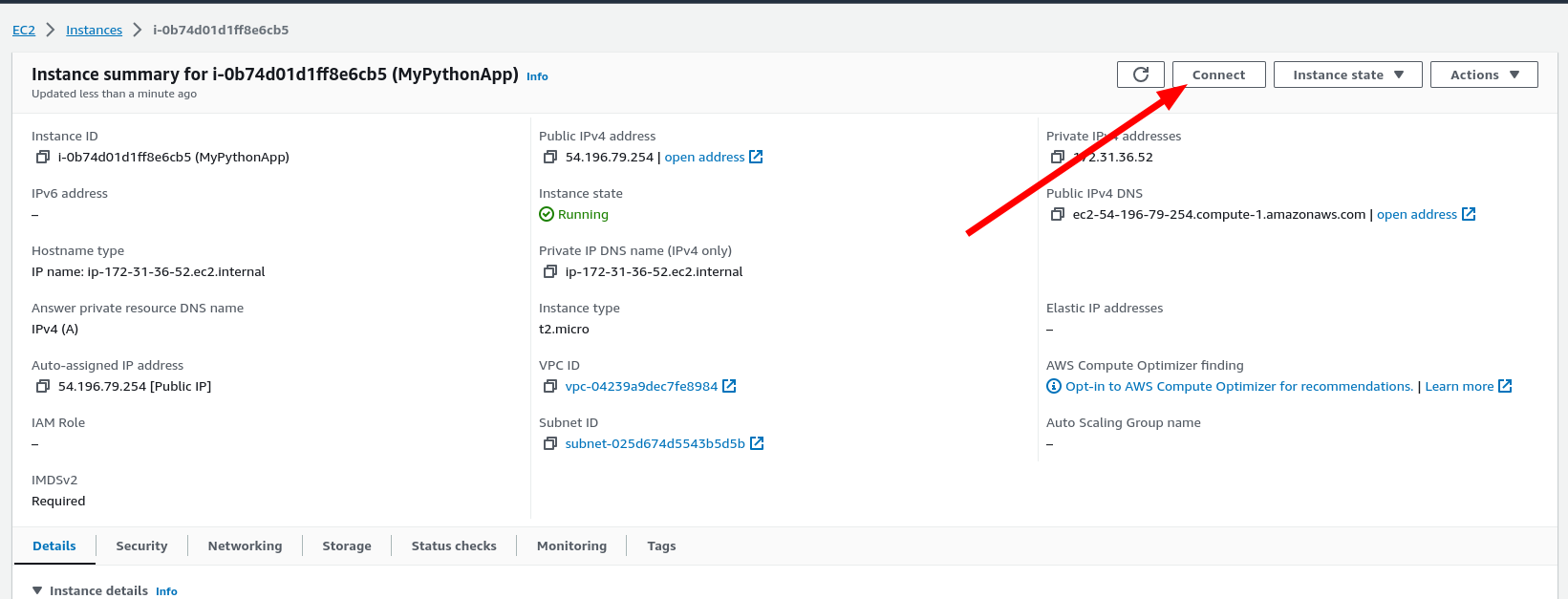Copy the Subnet ID
The image size is (1568, 599).
pos(549,443)
